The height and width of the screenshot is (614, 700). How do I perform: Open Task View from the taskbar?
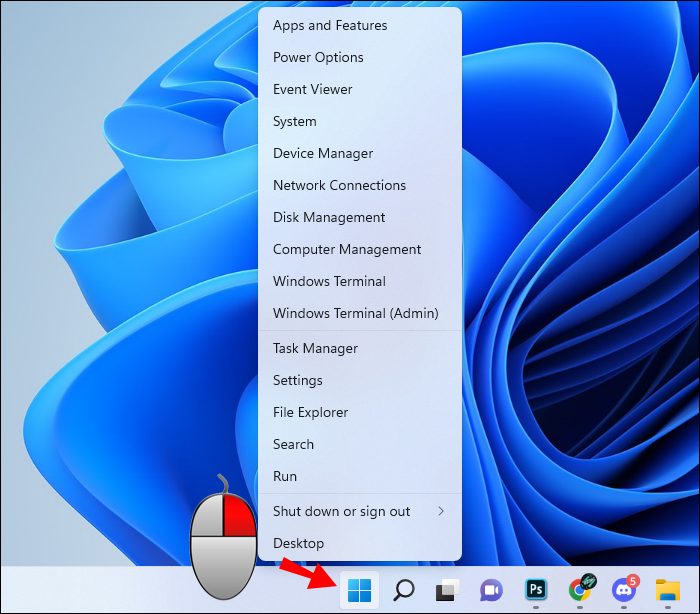tap(446, 591)
